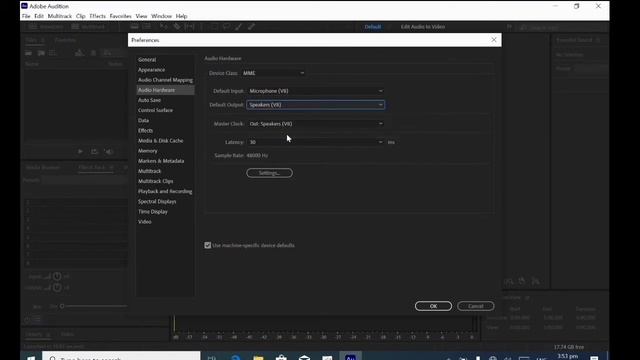The width and height of the screenshot is (640, 360).
Task: Click the Auto-Play speaker icon in the Files panel
Action: pyautogui.click(x=109, y=151)
